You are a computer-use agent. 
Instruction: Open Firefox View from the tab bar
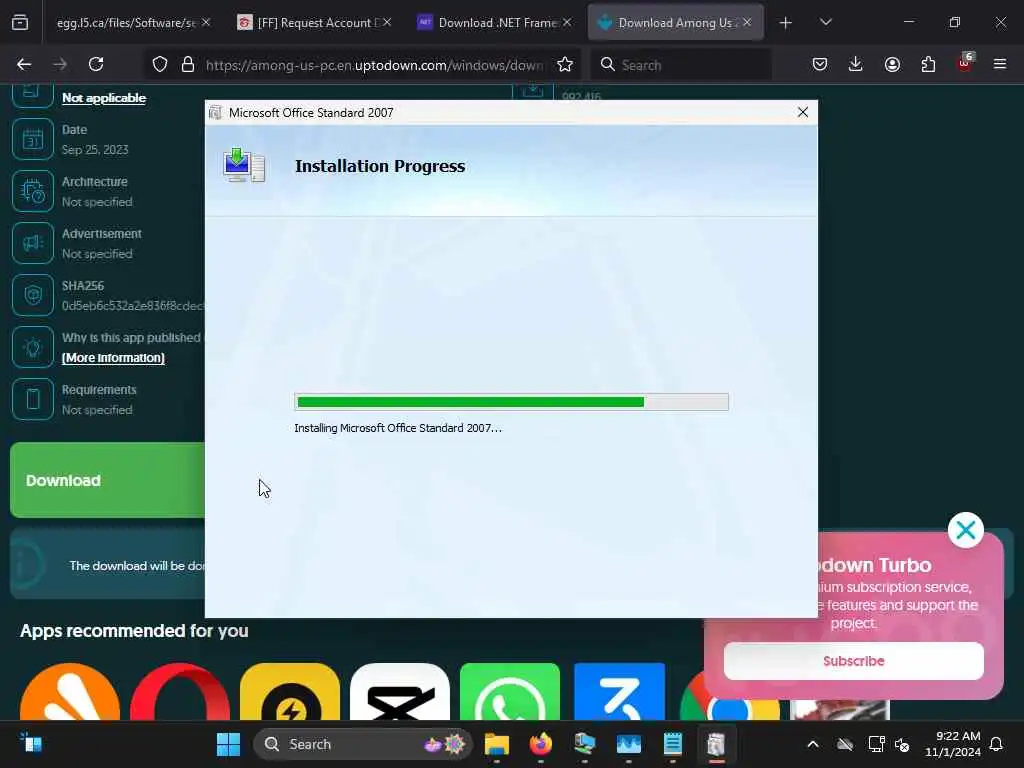point(20,22)
